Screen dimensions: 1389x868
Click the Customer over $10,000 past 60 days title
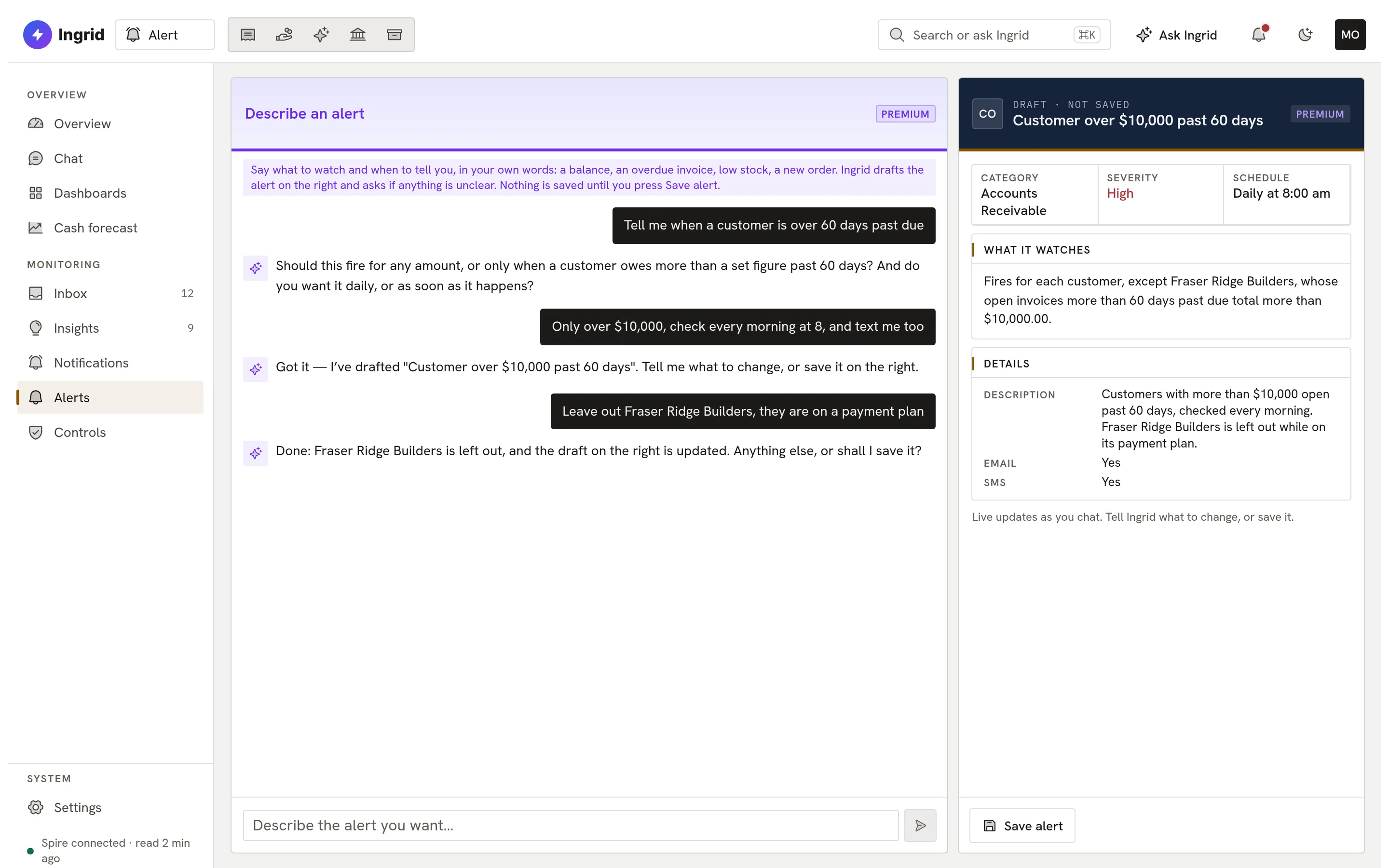1138,121
